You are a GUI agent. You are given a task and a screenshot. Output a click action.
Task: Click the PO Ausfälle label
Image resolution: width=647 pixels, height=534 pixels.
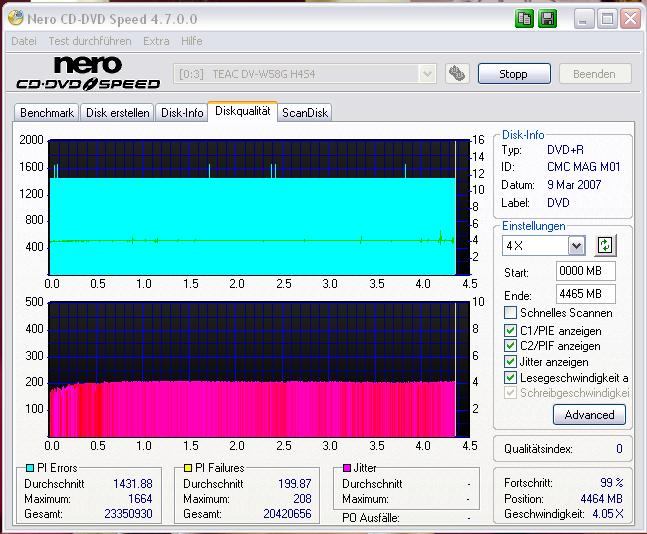click(371, 518)
